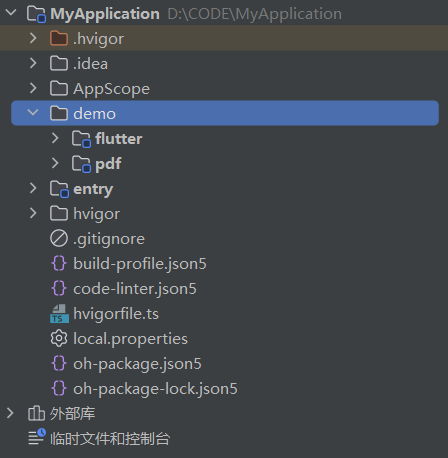Viewport: 448px width, 458px height.
Task: Expand the flutter module folder
Action: coord(55,138)
